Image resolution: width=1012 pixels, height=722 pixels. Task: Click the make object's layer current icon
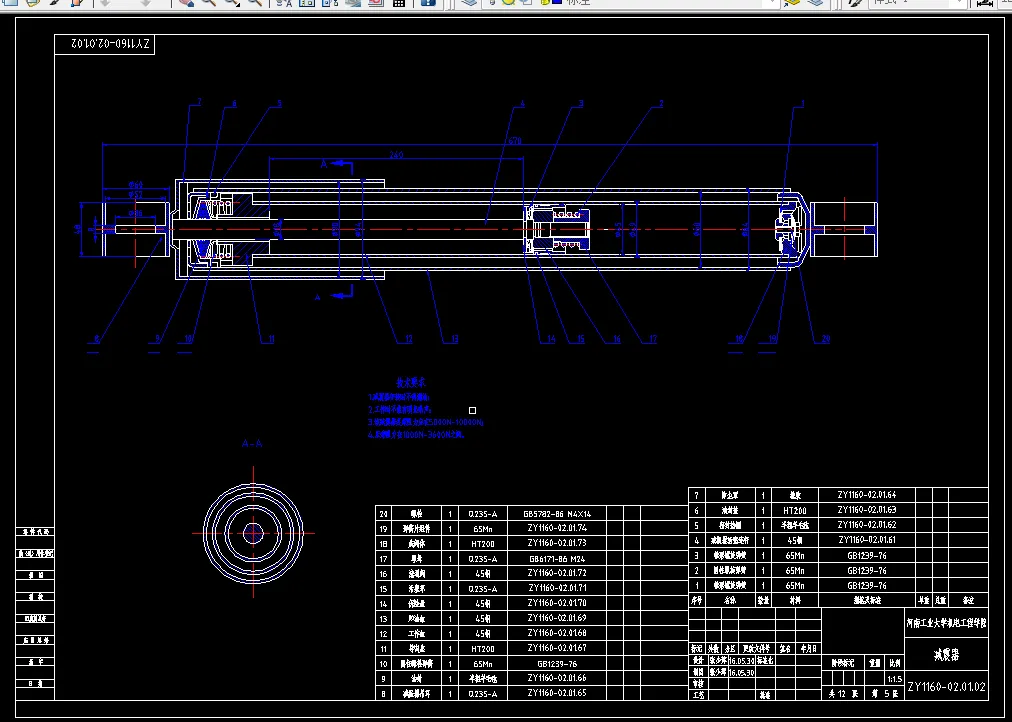click(793, 3)
